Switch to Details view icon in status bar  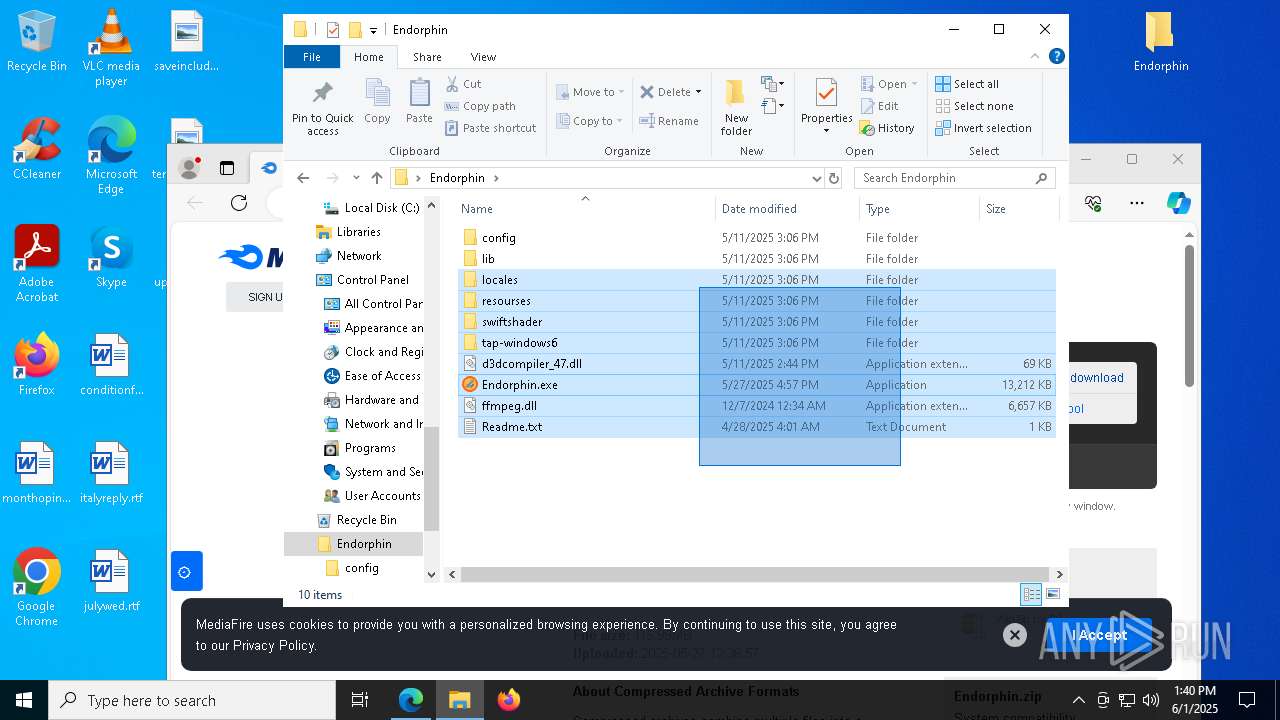click(x=1031, y=595)
